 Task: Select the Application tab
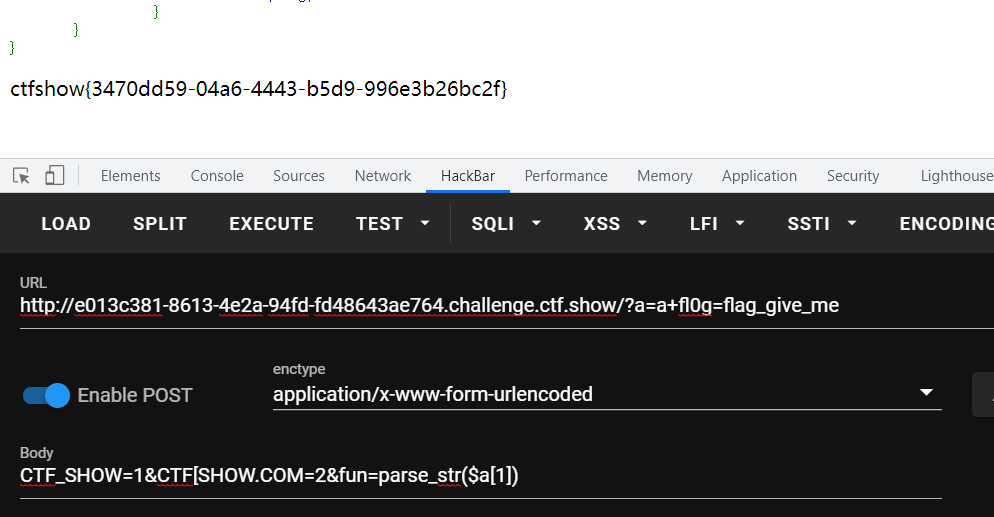pyautogui.click(x=759, y=176)
